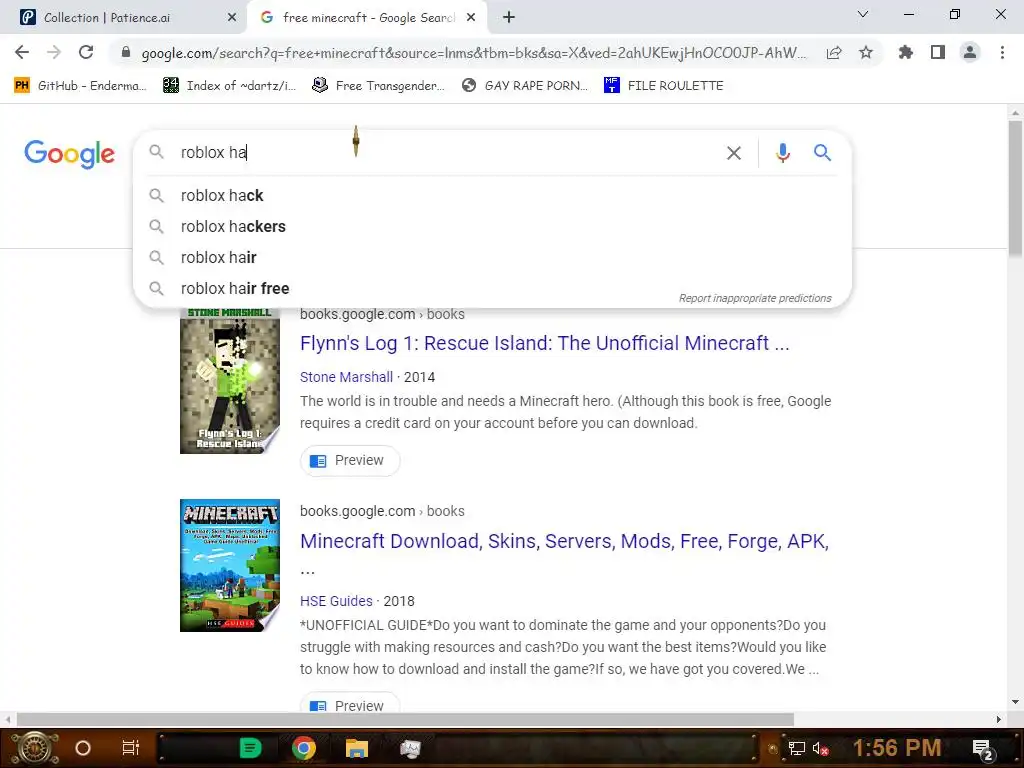The width and height of the screenshot is (1024, 768).
Task: Submit search with blue magnifier
Action: pos(822,153)
